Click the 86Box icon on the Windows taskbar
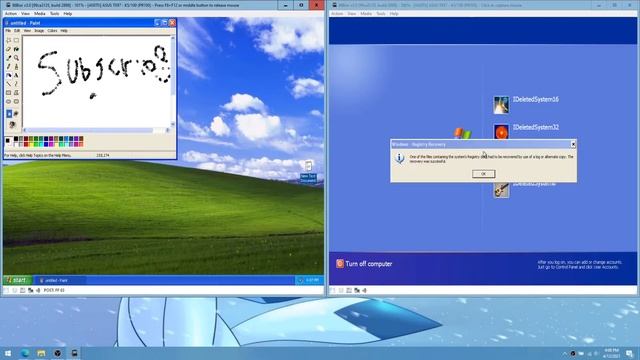 tap(74, 353)
